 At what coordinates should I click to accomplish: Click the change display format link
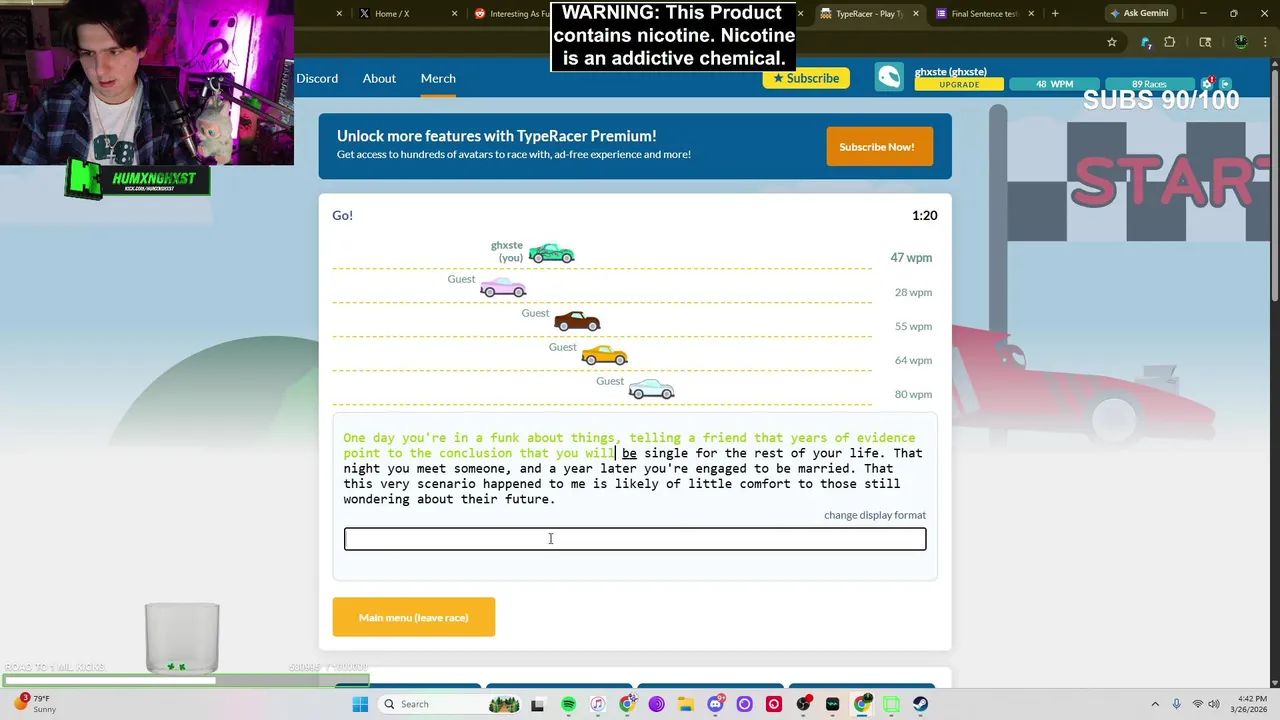click(x=875, y=515)
